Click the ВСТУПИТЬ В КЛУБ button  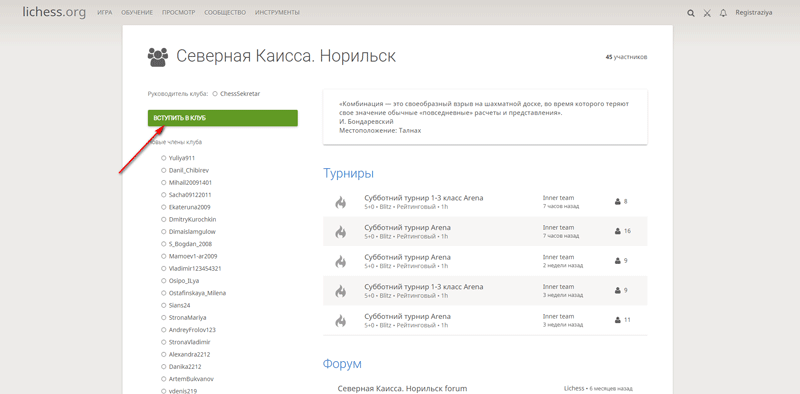pyautogui.click(x=222, y=118)
